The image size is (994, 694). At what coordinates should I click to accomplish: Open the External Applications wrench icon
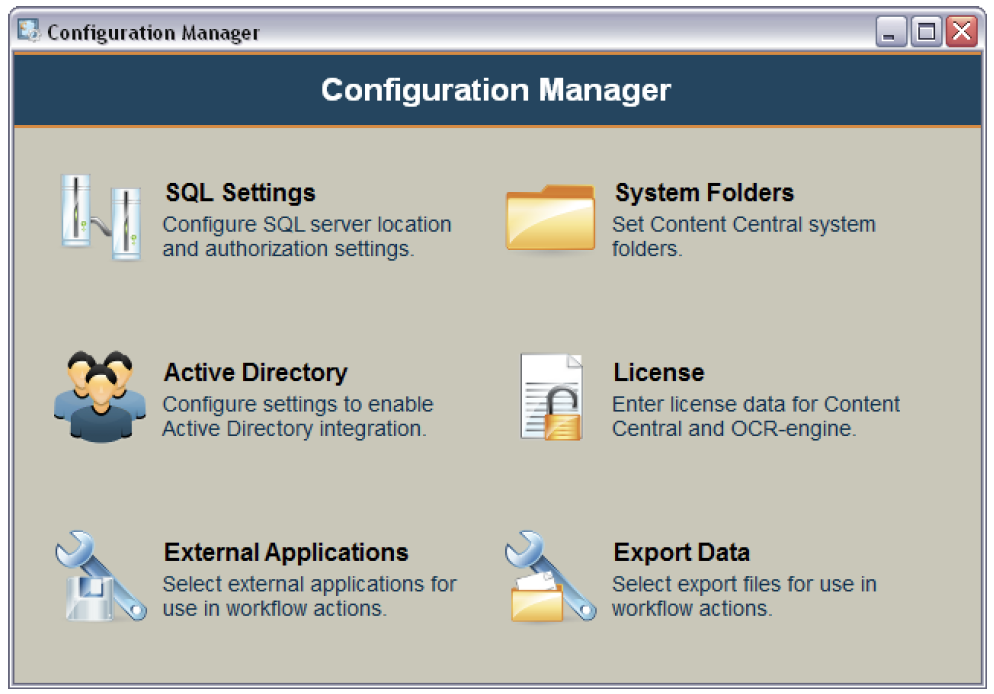pyautogui.click(x=100, y=577)
